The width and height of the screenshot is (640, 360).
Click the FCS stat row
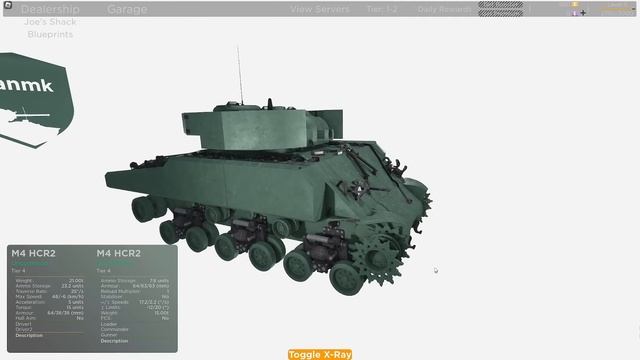point(135,318)
